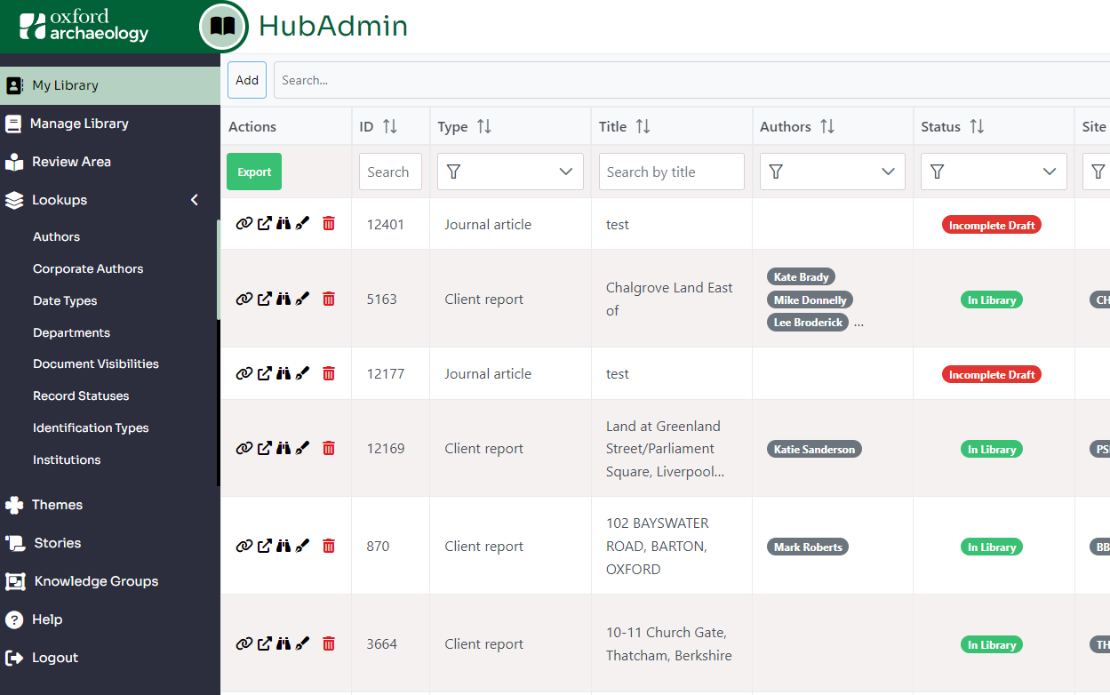Open Date Types lookup
Image resolution: width=1110 pixels, height=695 pixels.
click(x=64, y=300)
